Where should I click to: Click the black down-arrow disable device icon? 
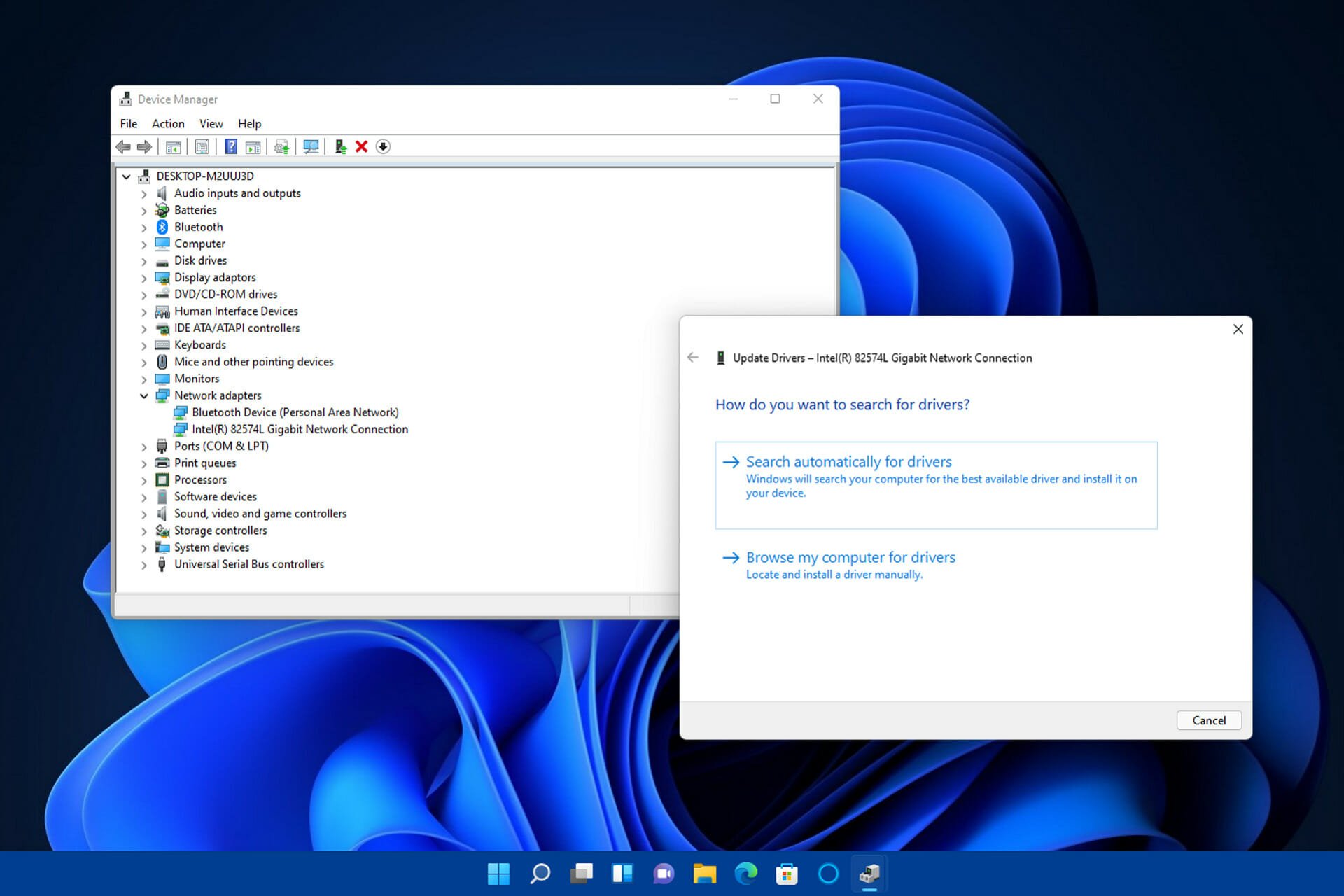(383, 147)
